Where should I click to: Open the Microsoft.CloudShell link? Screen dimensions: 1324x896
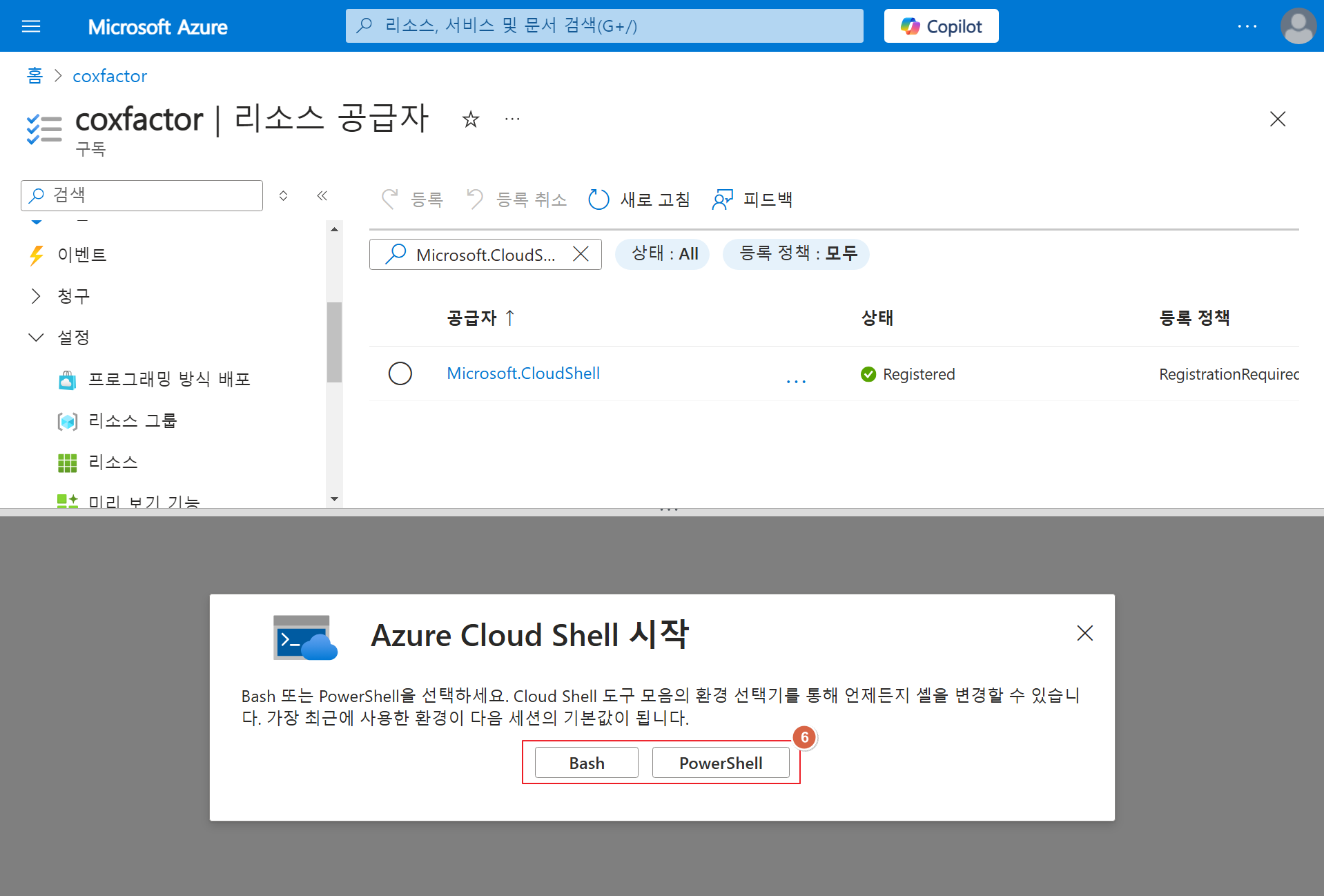[x=523, y=373]
